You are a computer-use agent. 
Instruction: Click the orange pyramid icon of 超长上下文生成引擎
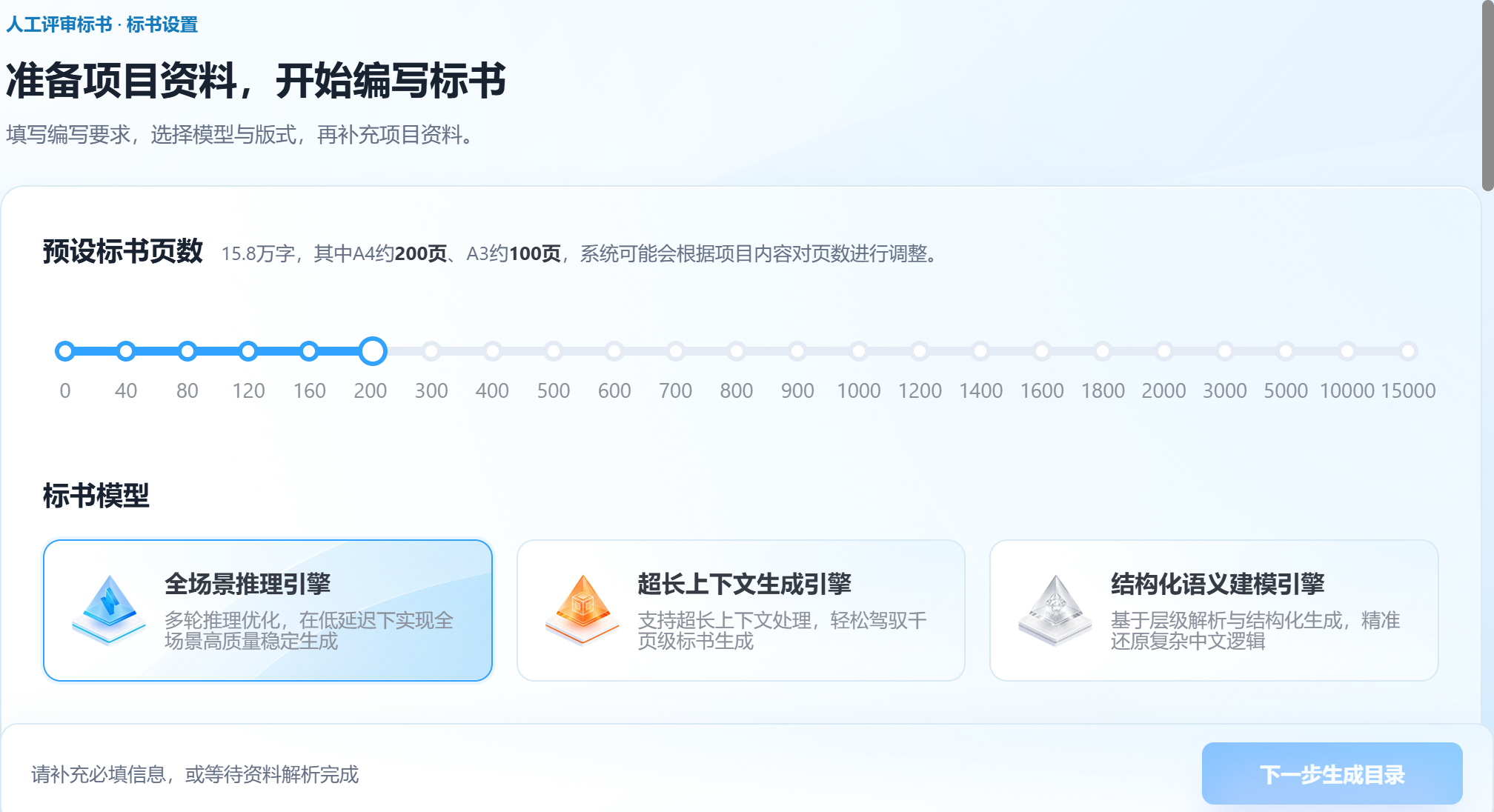point(582,610)
